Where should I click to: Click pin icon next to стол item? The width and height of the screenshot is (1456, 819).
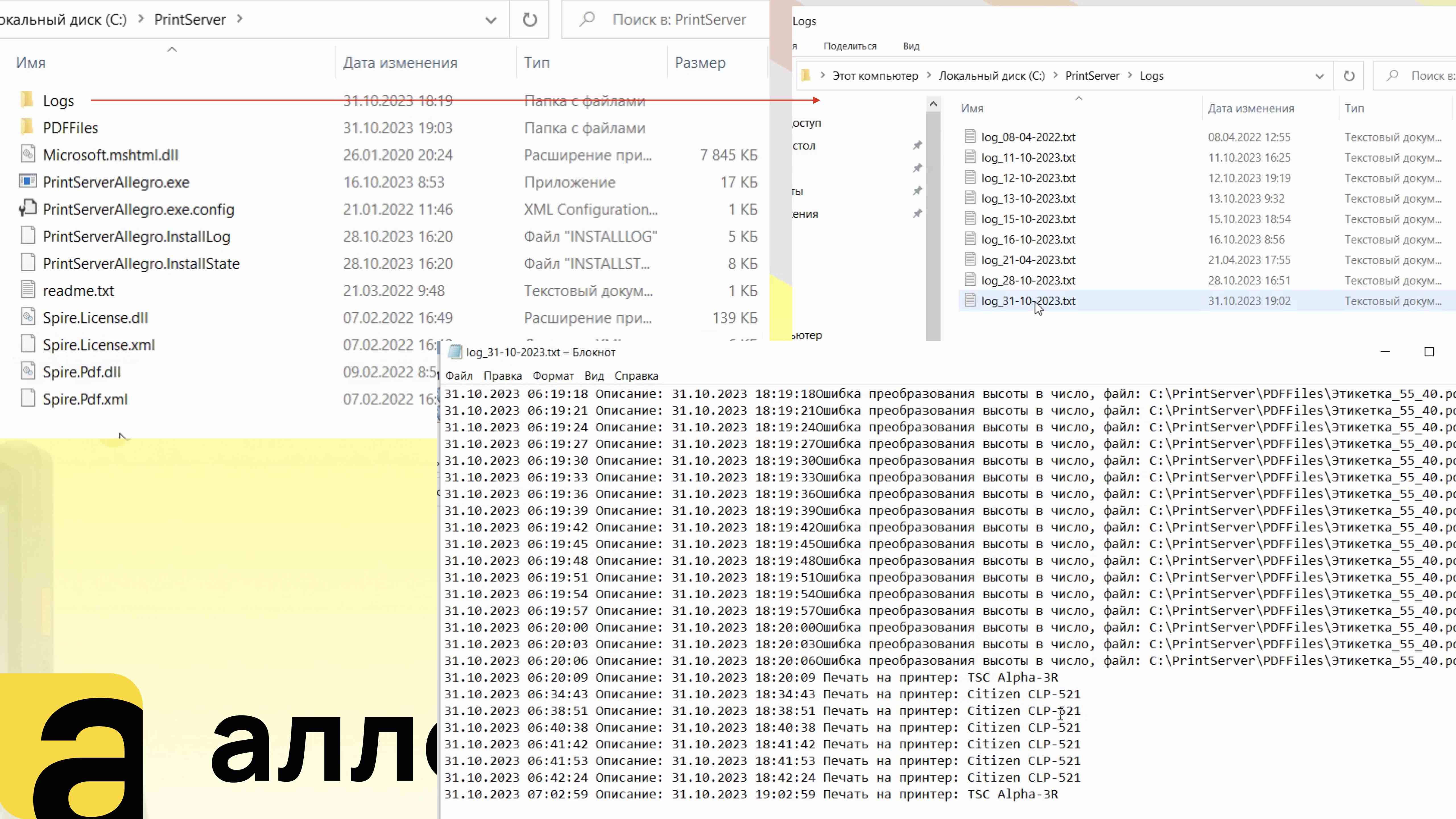(x=917, y=145)
